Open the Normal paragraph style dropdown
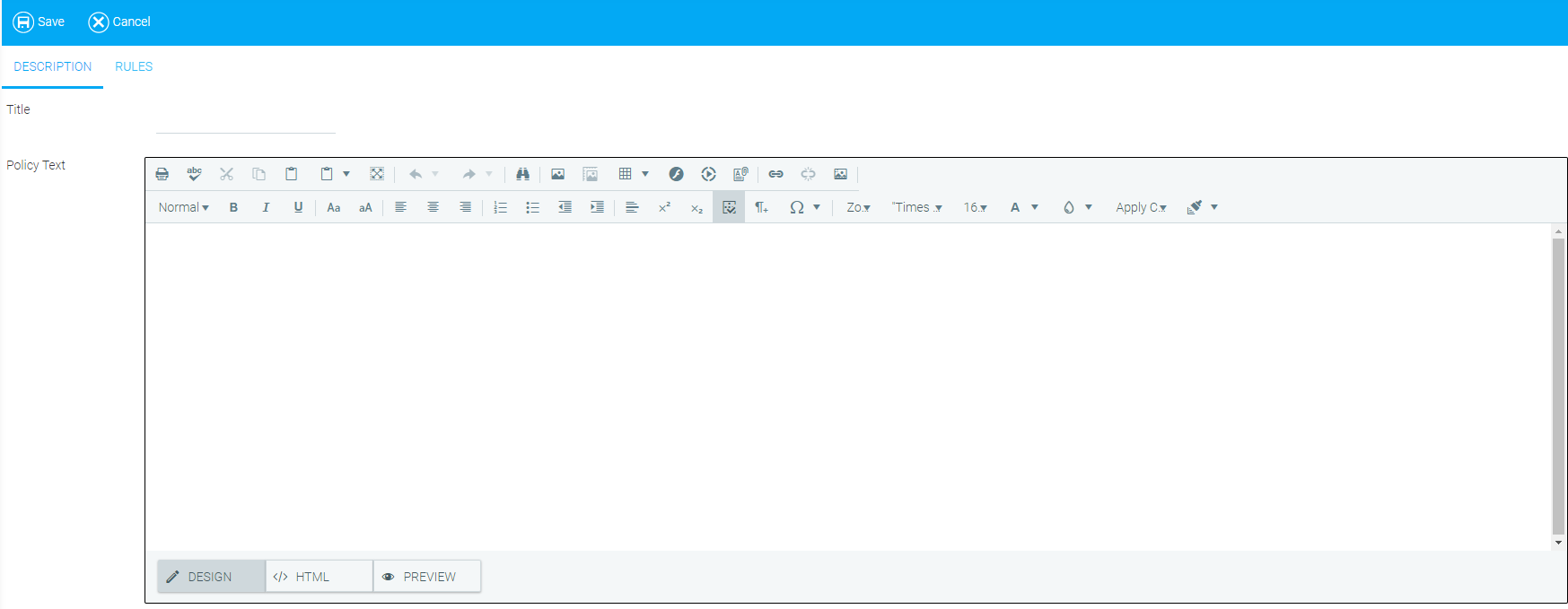The width and height of the screenshot is (1568, 609). pos(183,207)
